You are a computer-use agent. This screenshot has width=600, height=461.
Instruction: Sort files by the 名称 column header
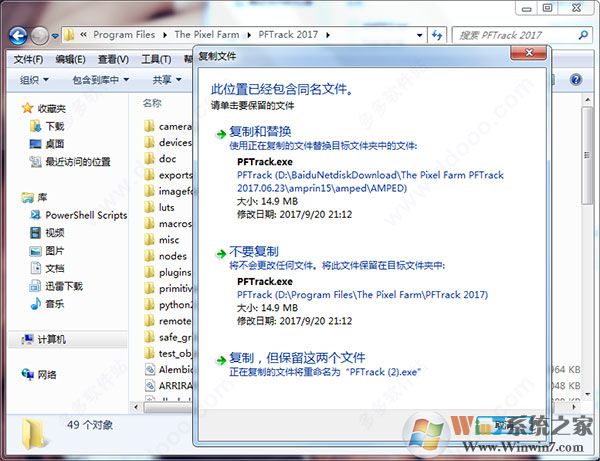point(152,103)
